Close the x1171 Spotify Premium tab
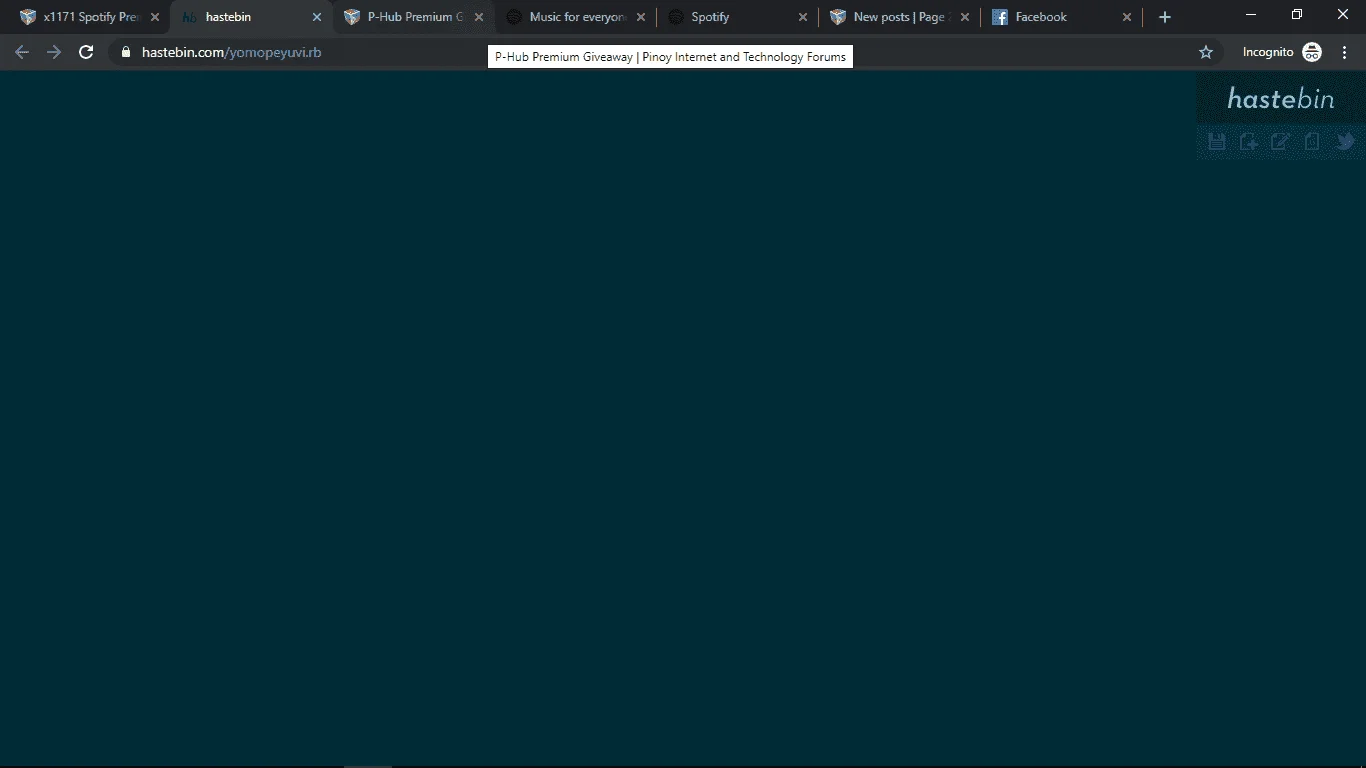The height and width of the screenshot is (768, 1366). 155,17
